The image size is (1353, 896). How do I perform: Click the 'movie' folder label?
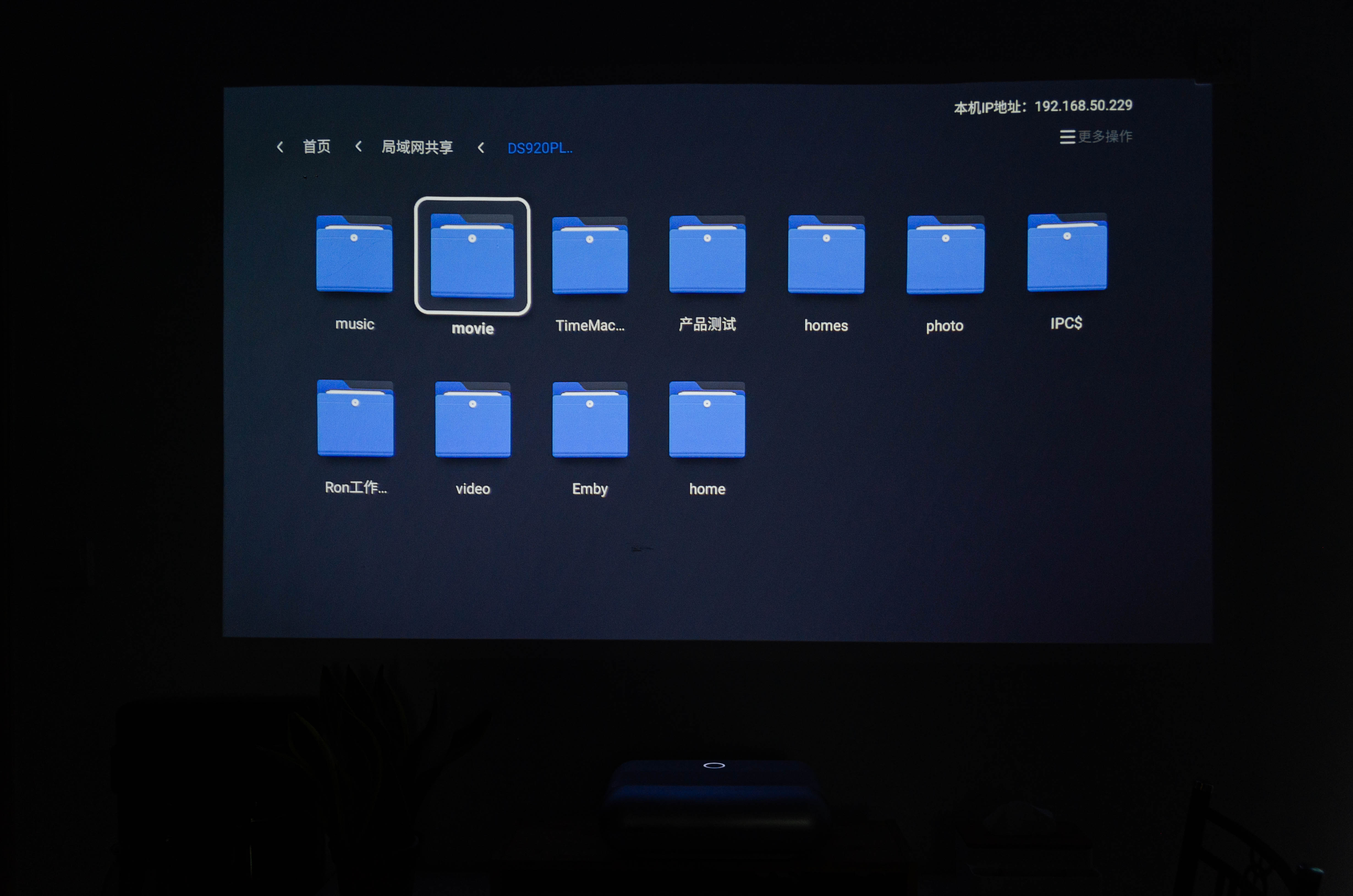pyautogui.click(x=473, y=329)
